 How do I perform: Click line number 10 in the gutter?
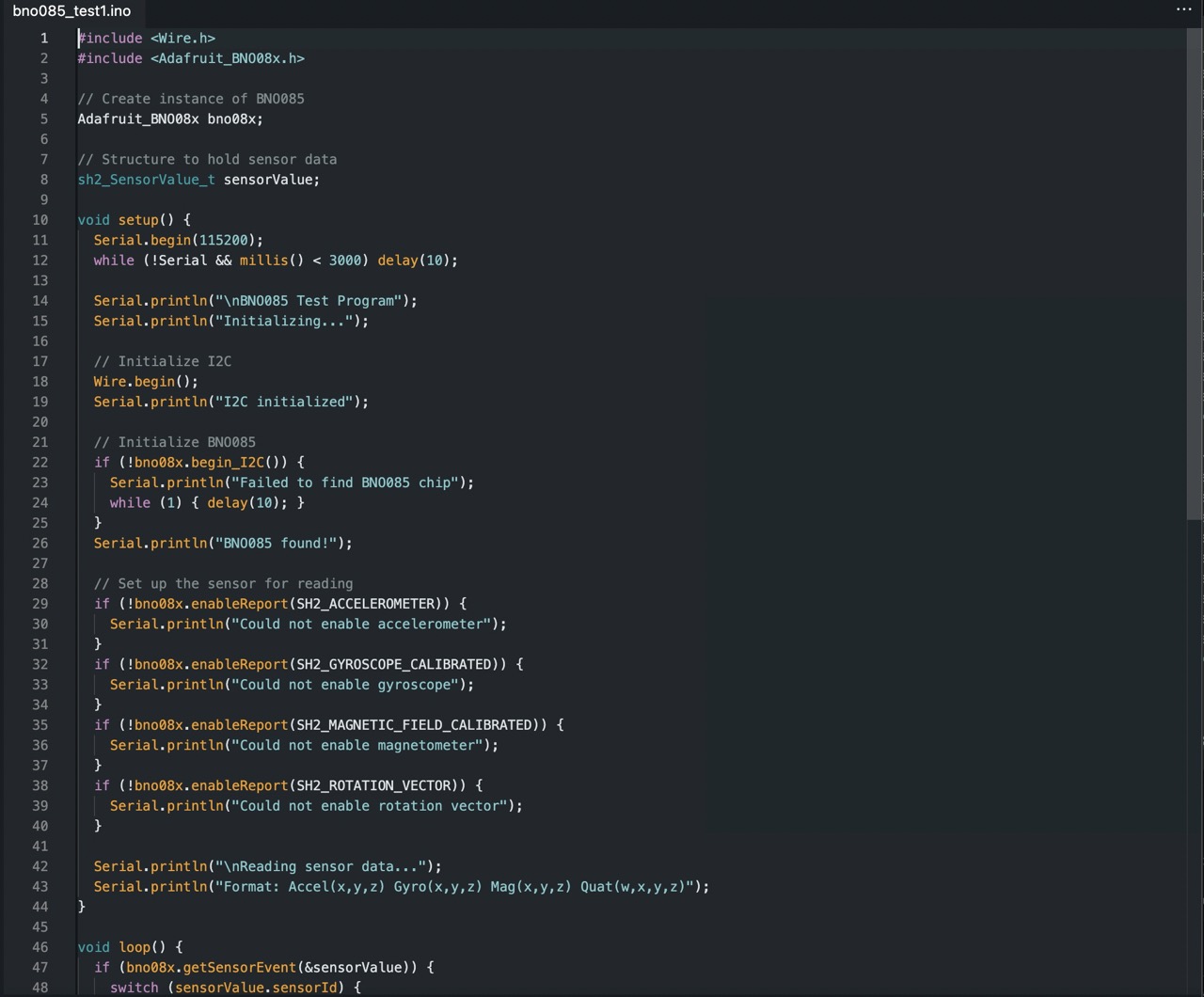tap(40, 220)
